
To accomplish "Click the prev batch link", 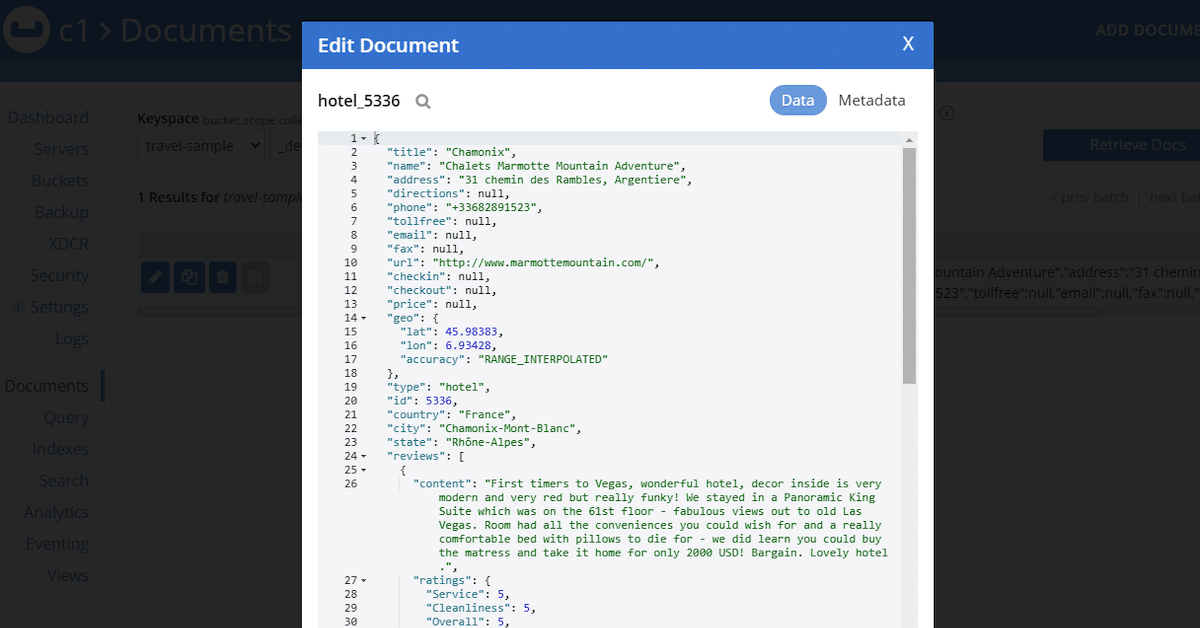I will pos(1090,197).
